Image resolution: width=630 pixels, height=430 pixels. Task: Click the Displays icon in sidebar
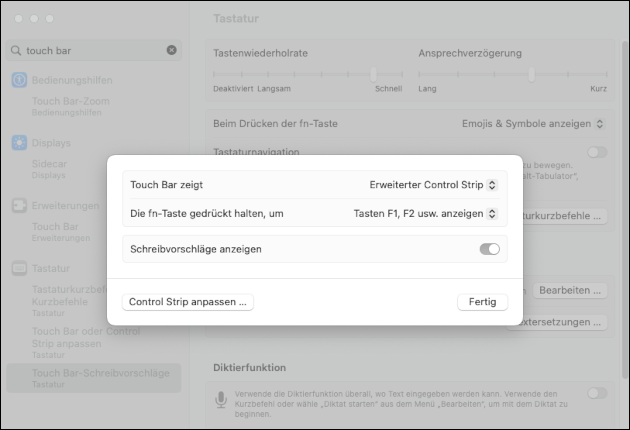19,143
